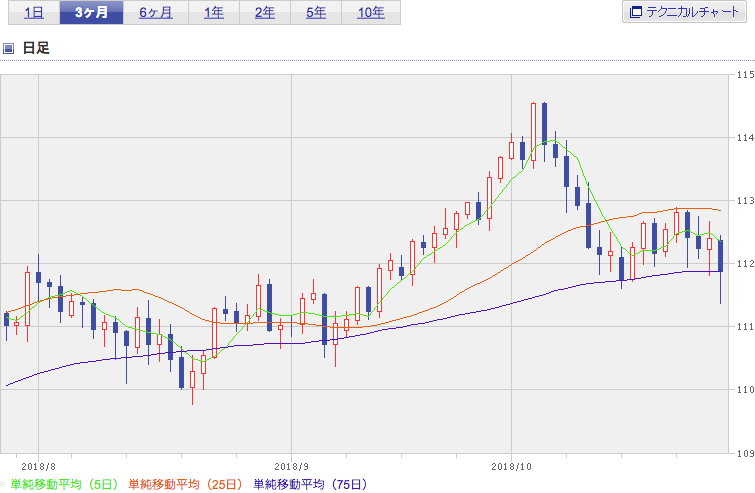Viewport: 755px width, 493px height.
Task: Click the 2018/8 axis label
Action: click(39, 467)
